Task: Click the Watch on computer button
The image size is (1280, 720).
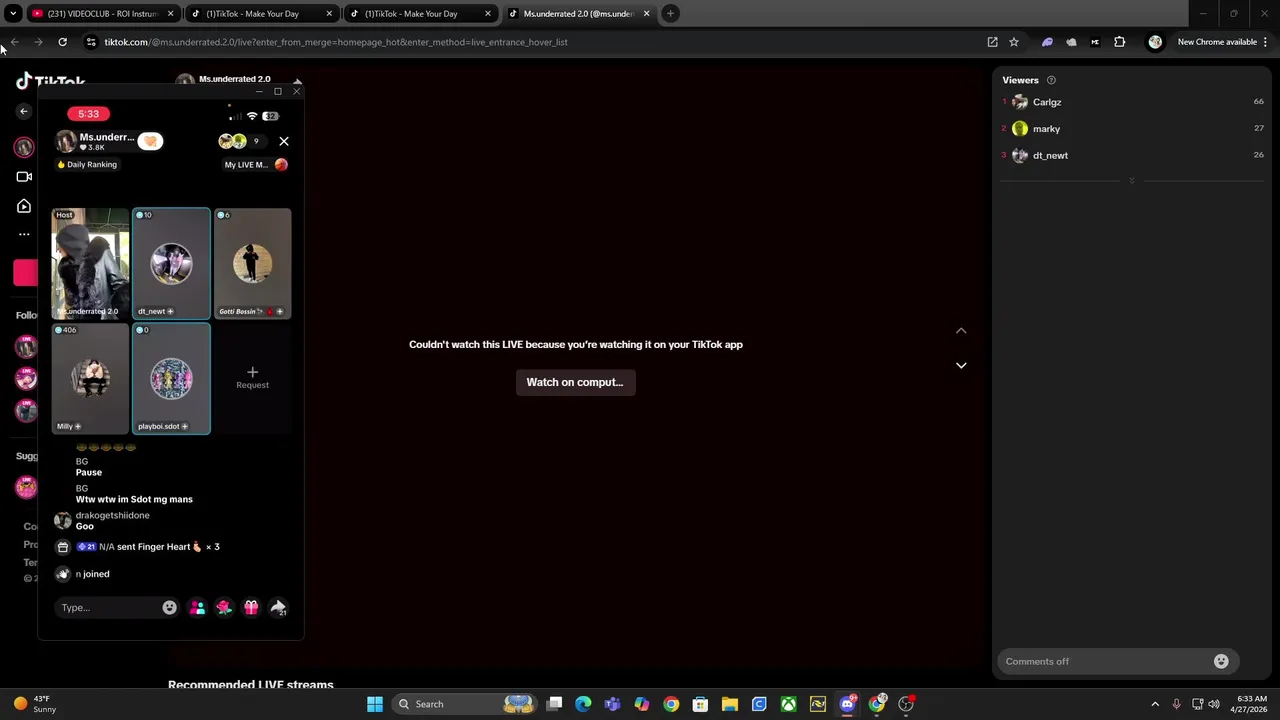Action: pyautogui.click(x=575, y=382)
